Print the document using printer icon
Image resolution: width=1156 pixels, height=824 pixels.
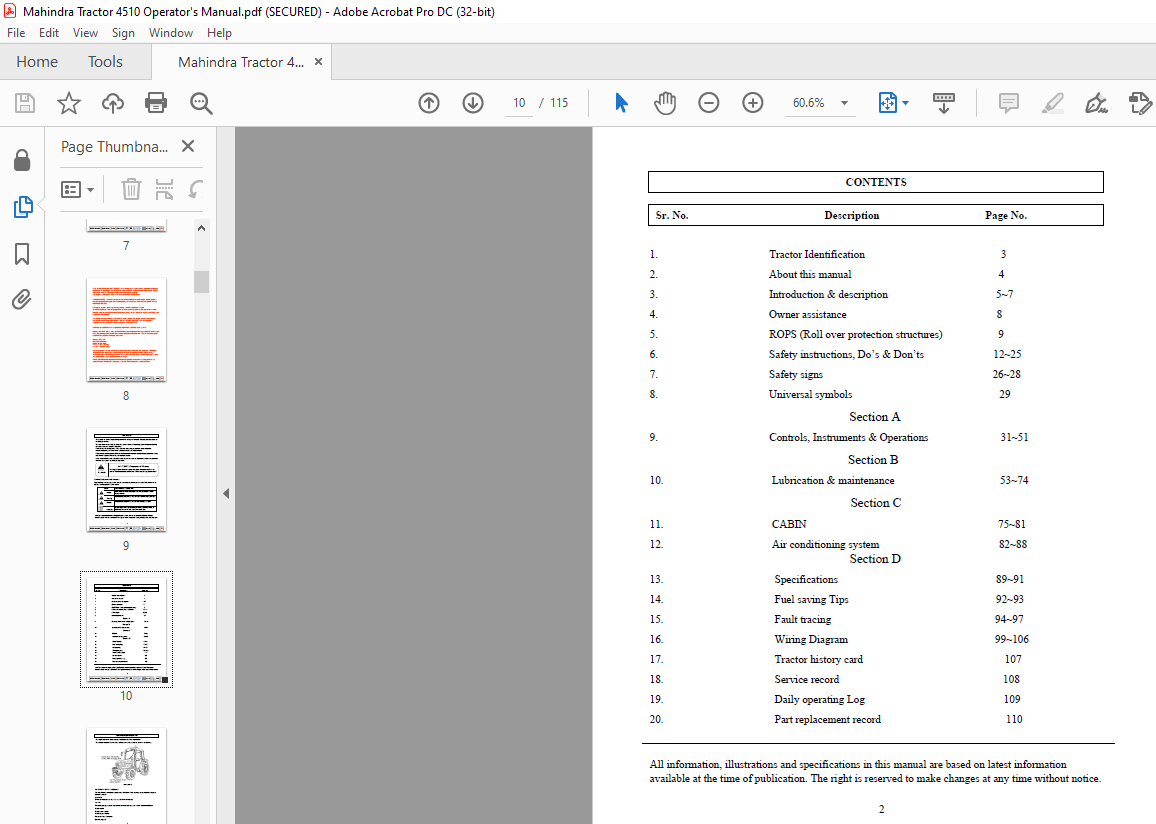(x=156, y=103)
